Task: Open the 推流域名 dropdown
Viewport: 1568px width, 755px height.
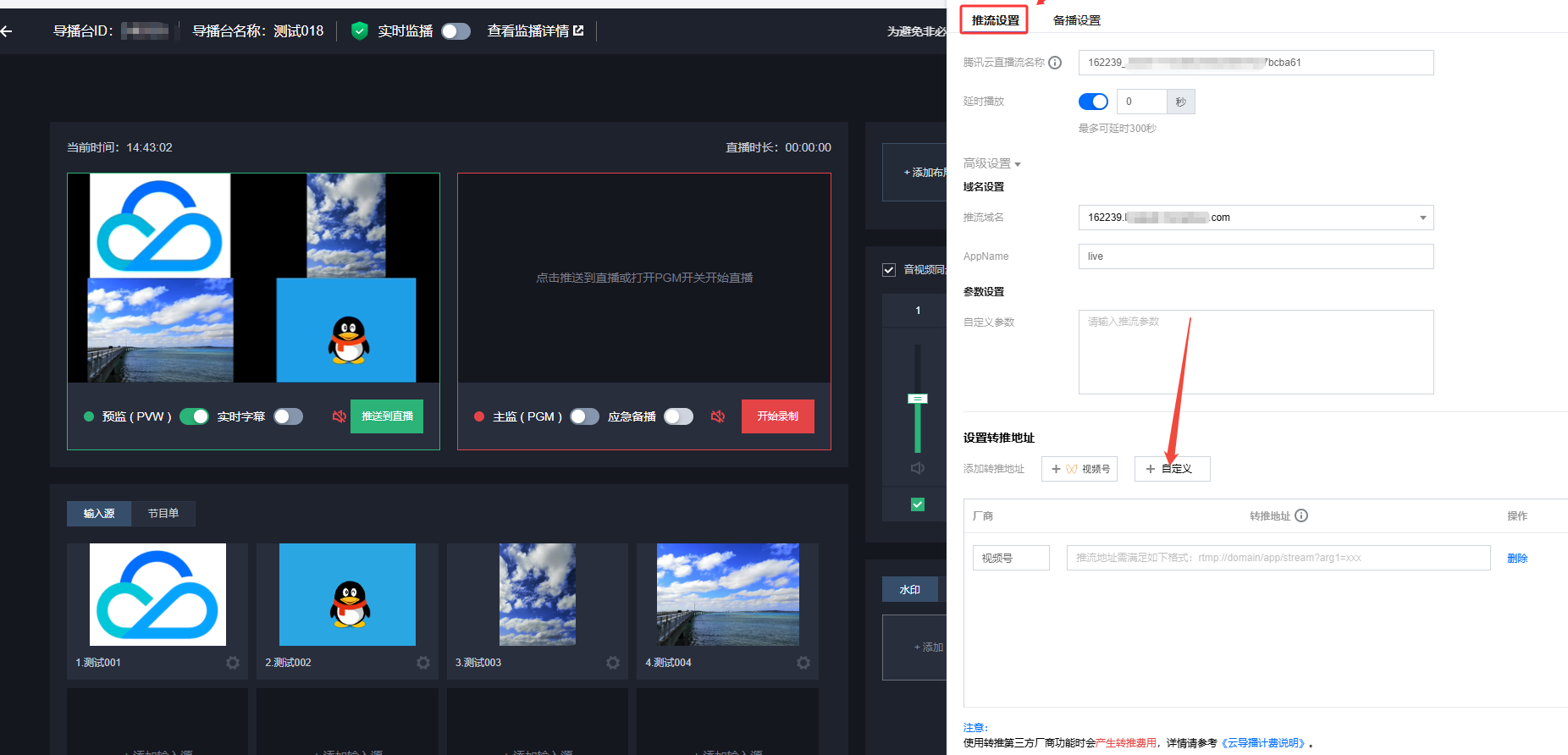Action: click(1256, 218)
